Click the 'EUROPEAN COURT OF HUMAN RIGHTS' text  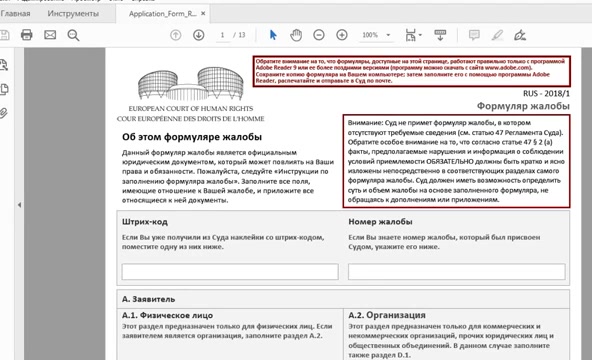click(x=191, y=108)
